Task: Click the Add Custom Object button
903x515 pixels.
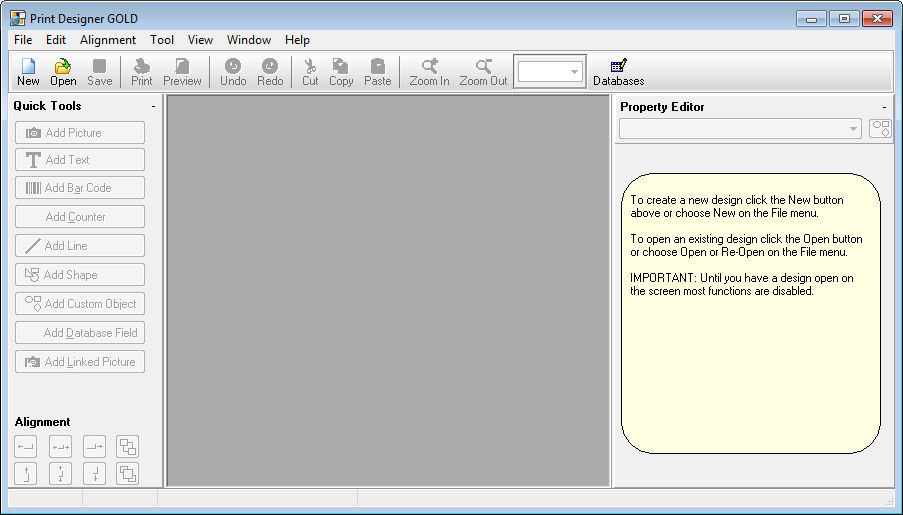Action: [x=80, y=304]
